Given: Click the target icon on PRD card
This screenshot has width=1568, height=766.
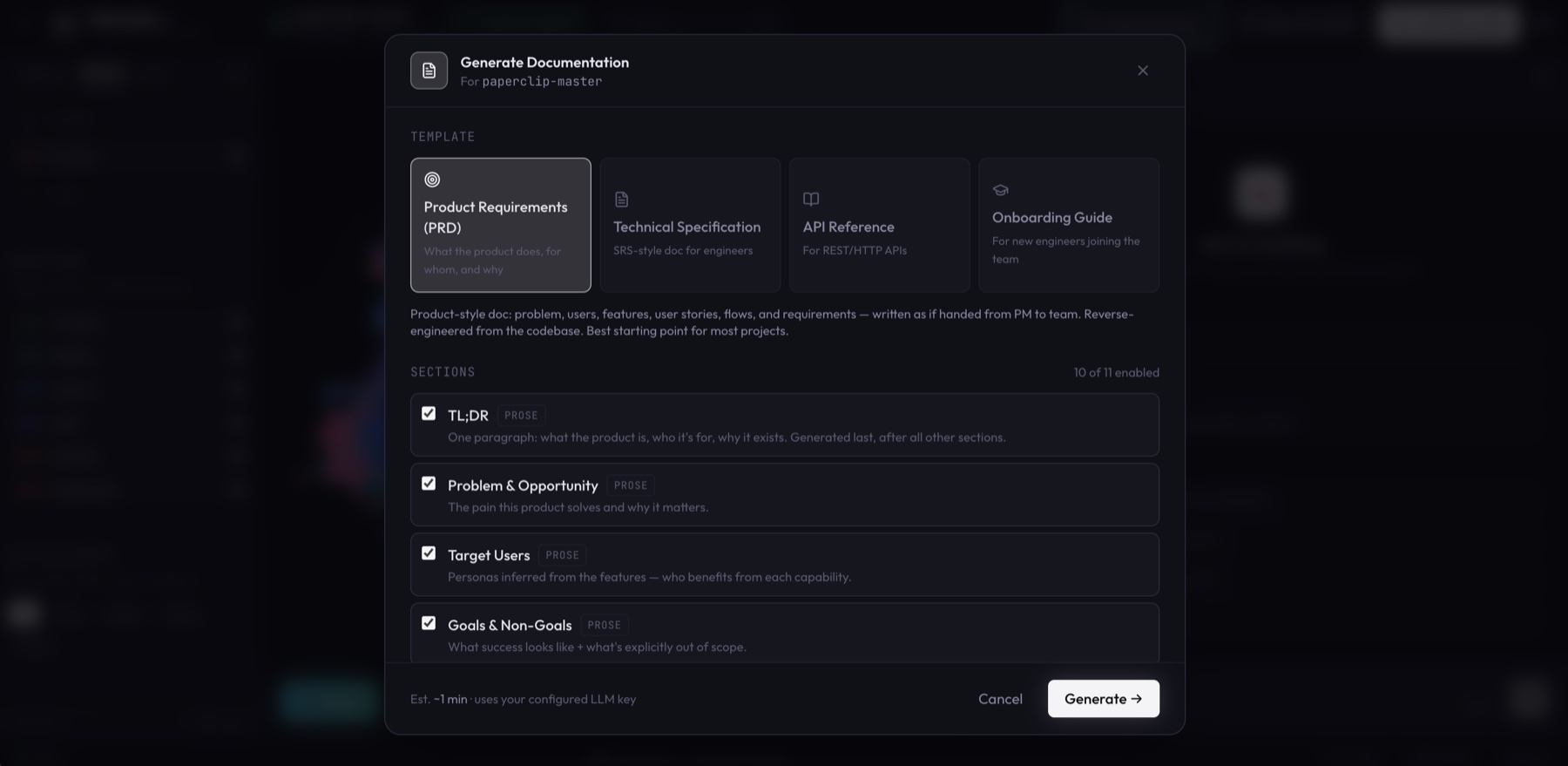Looking at the screenshot, I should tap(432, 180).
